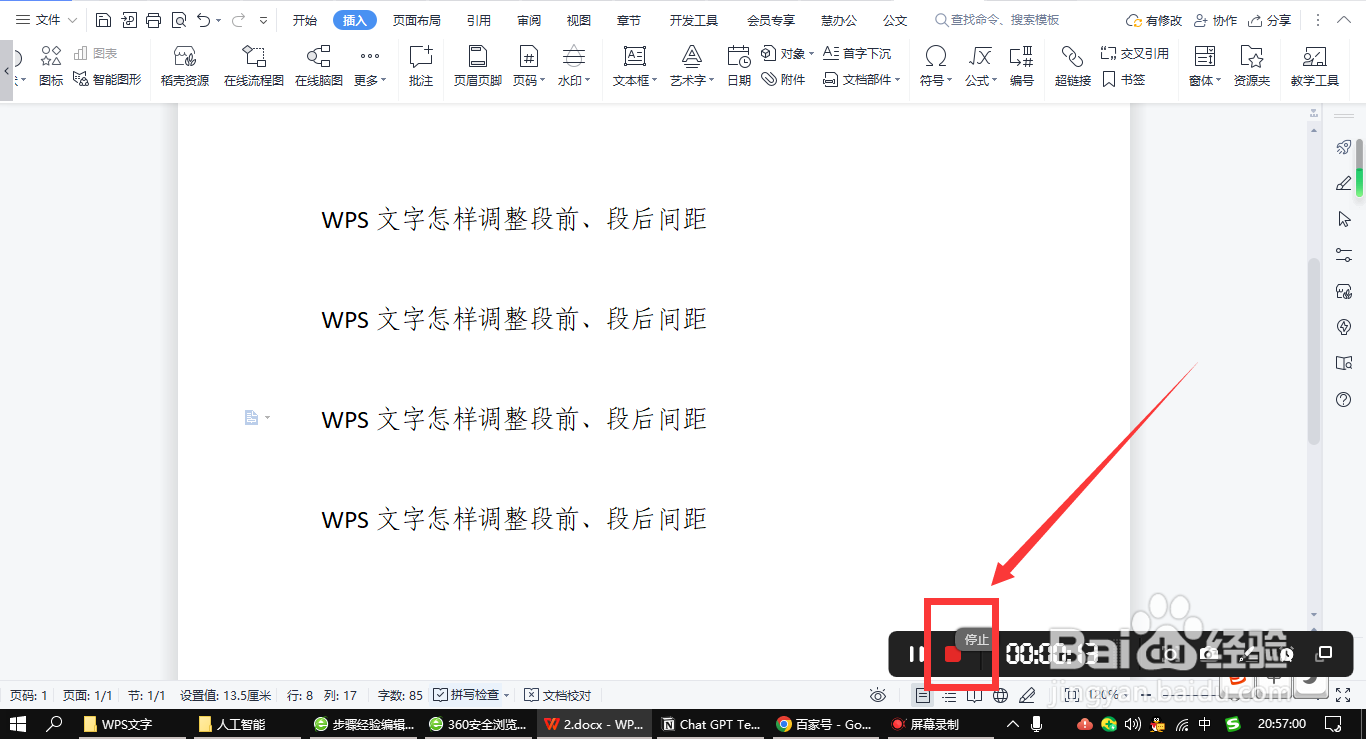
Task: Click the select arrow tool in right sidebar
Action: [1344, 219]
